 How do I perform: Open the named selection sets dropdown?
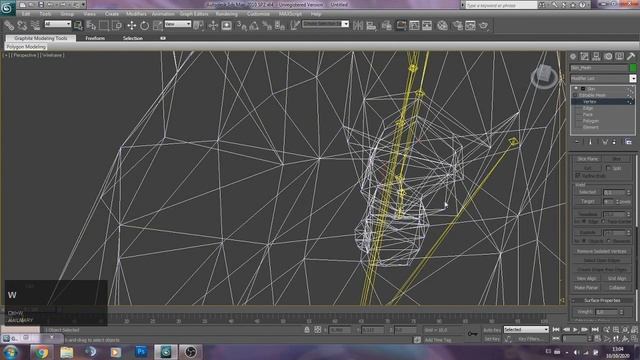325,24
